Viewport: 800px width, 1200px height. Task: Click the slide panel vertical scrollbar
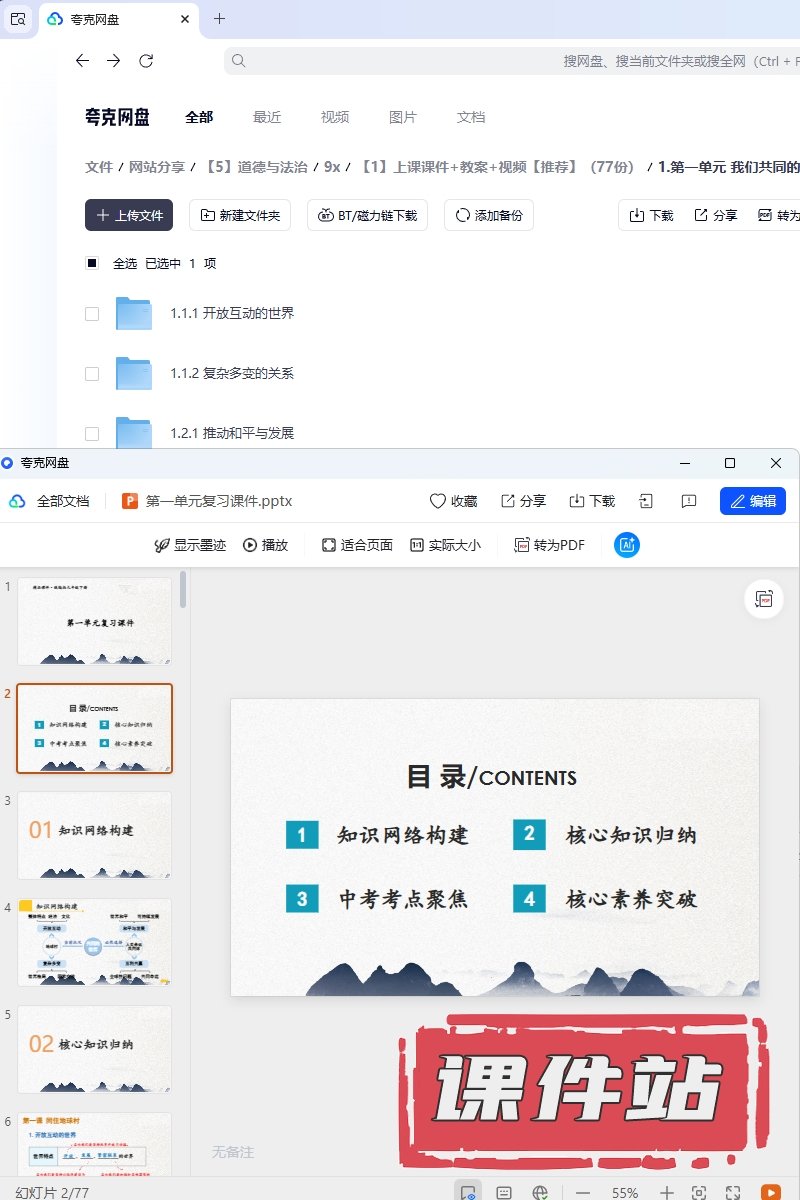click(x=183, y=590)
